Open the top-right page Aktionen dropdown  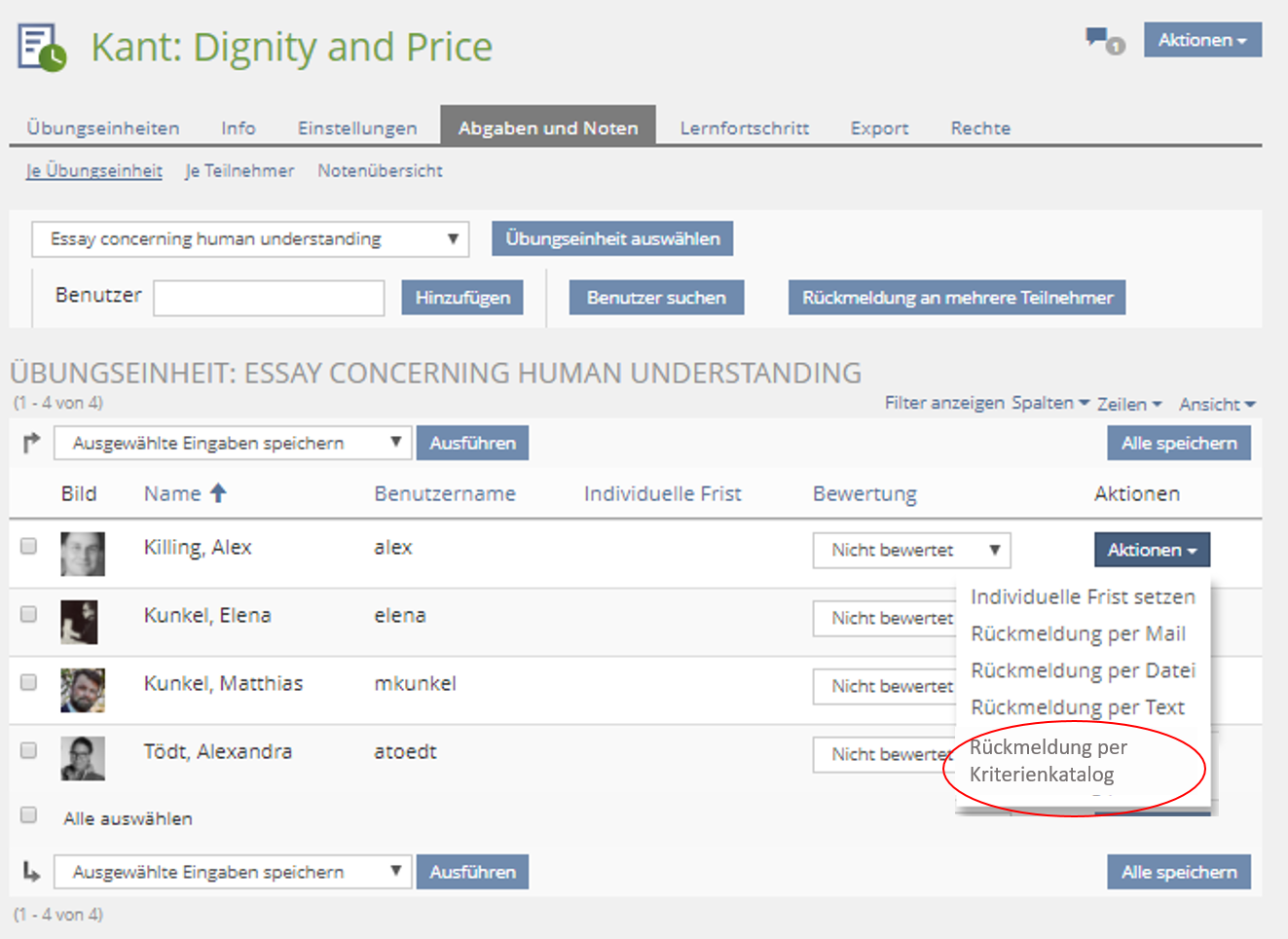1201,40
